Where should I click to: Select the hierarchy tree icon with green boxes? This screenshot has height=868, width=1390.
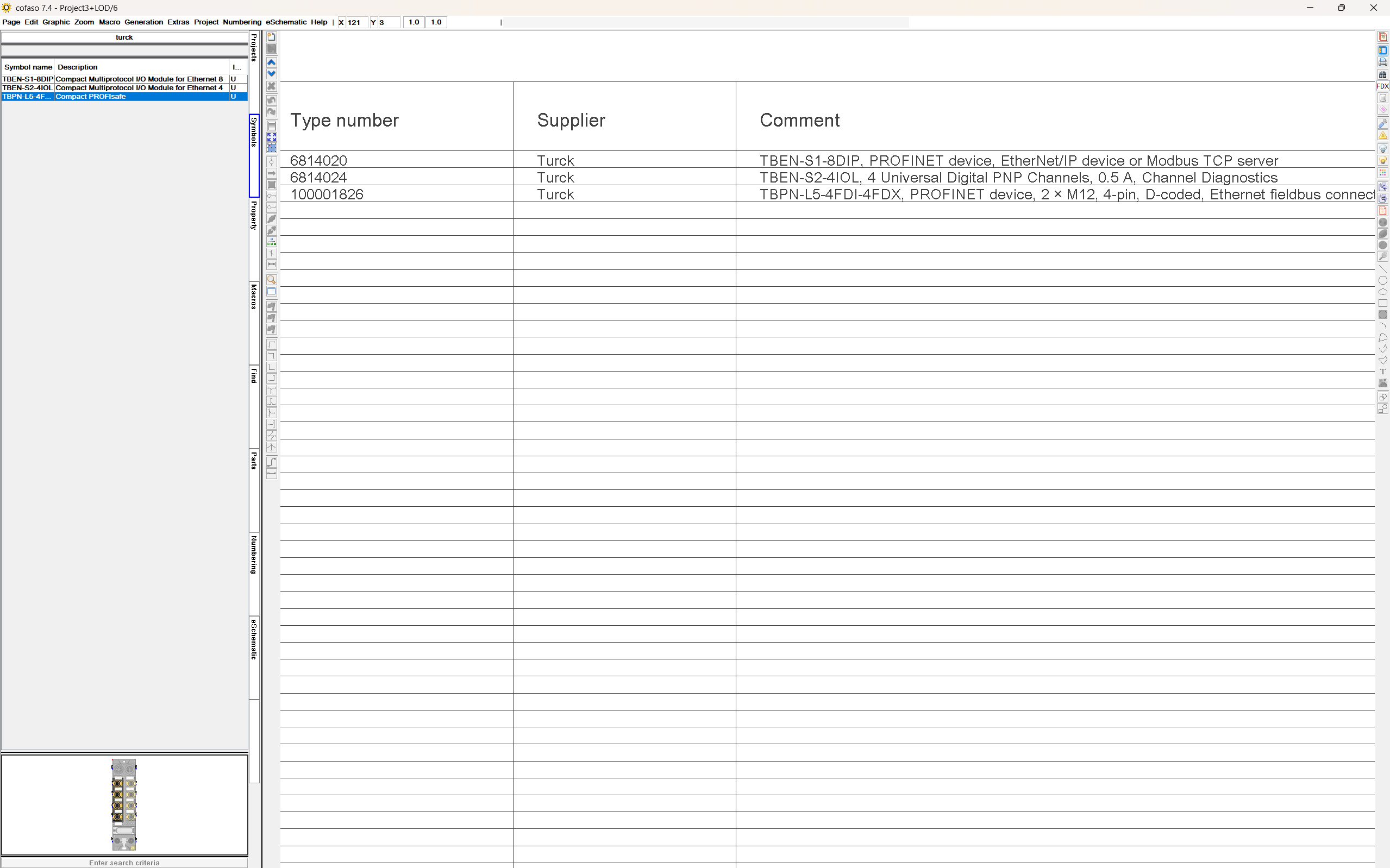coord(272,242)
